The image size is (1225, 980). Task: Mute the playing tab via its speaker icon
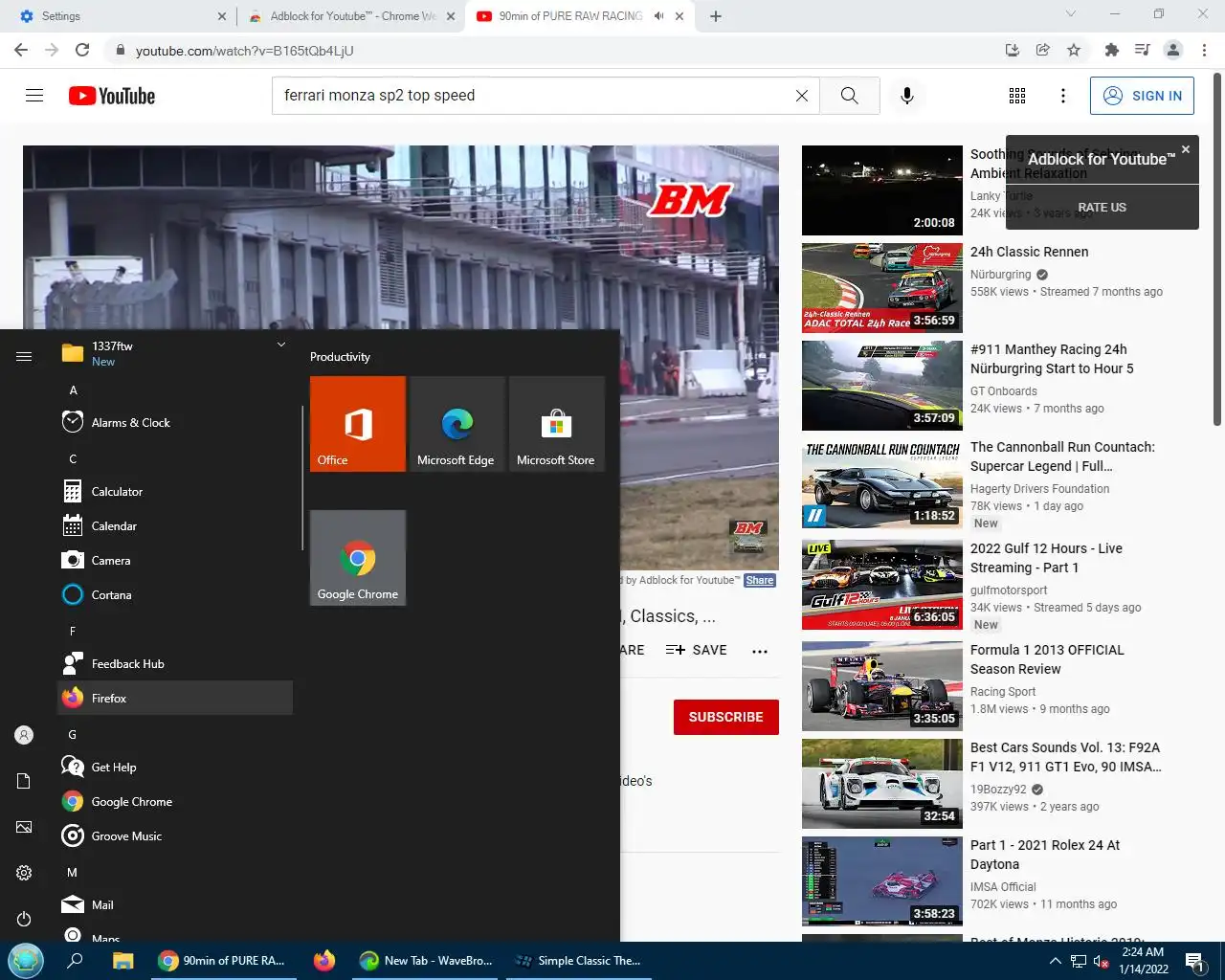pos(658,16)
